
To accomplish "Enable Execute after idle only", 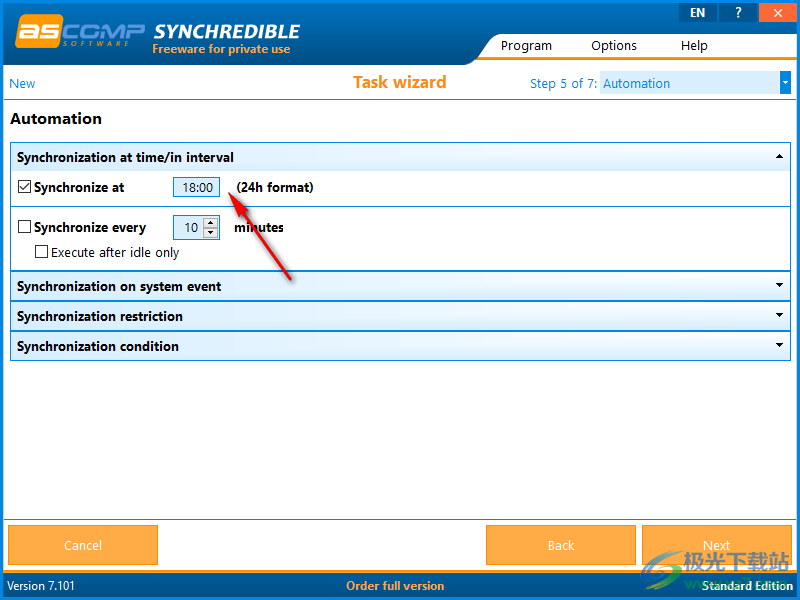I will (41, 252).
